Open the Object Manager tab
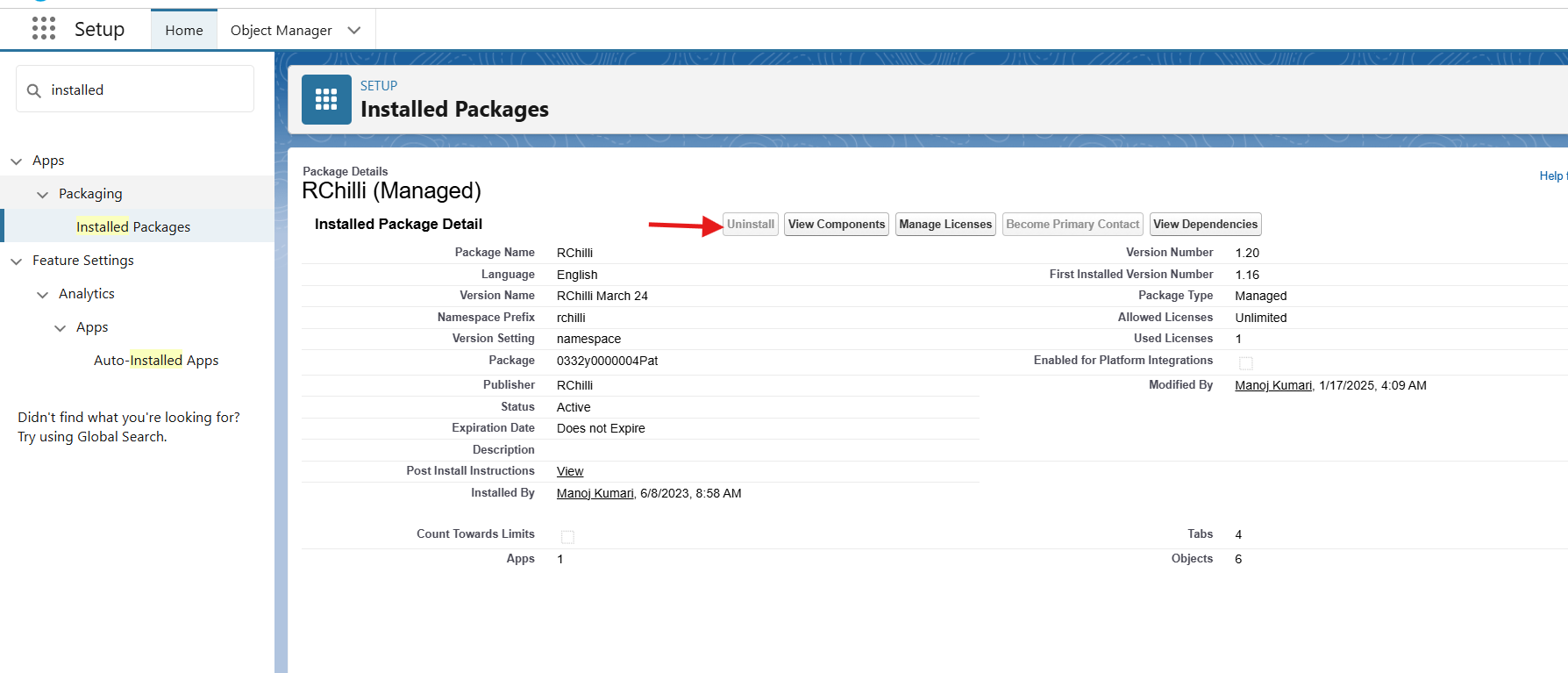 tap(281, 30)
